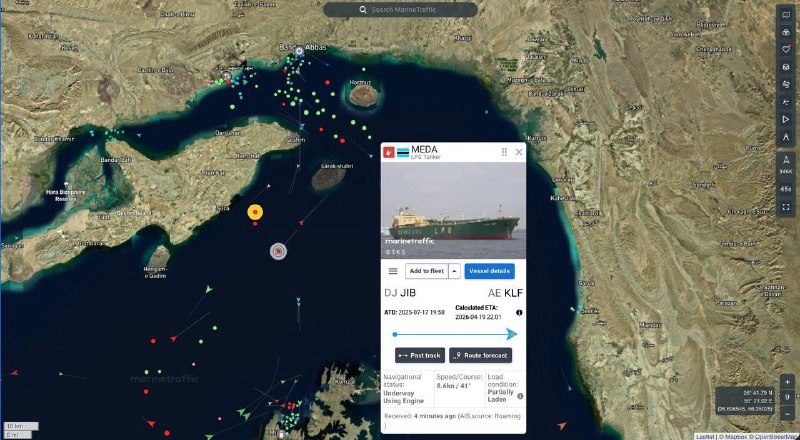
Task: Open the vessel card hamburger menu
Action: tap(393, 271)
